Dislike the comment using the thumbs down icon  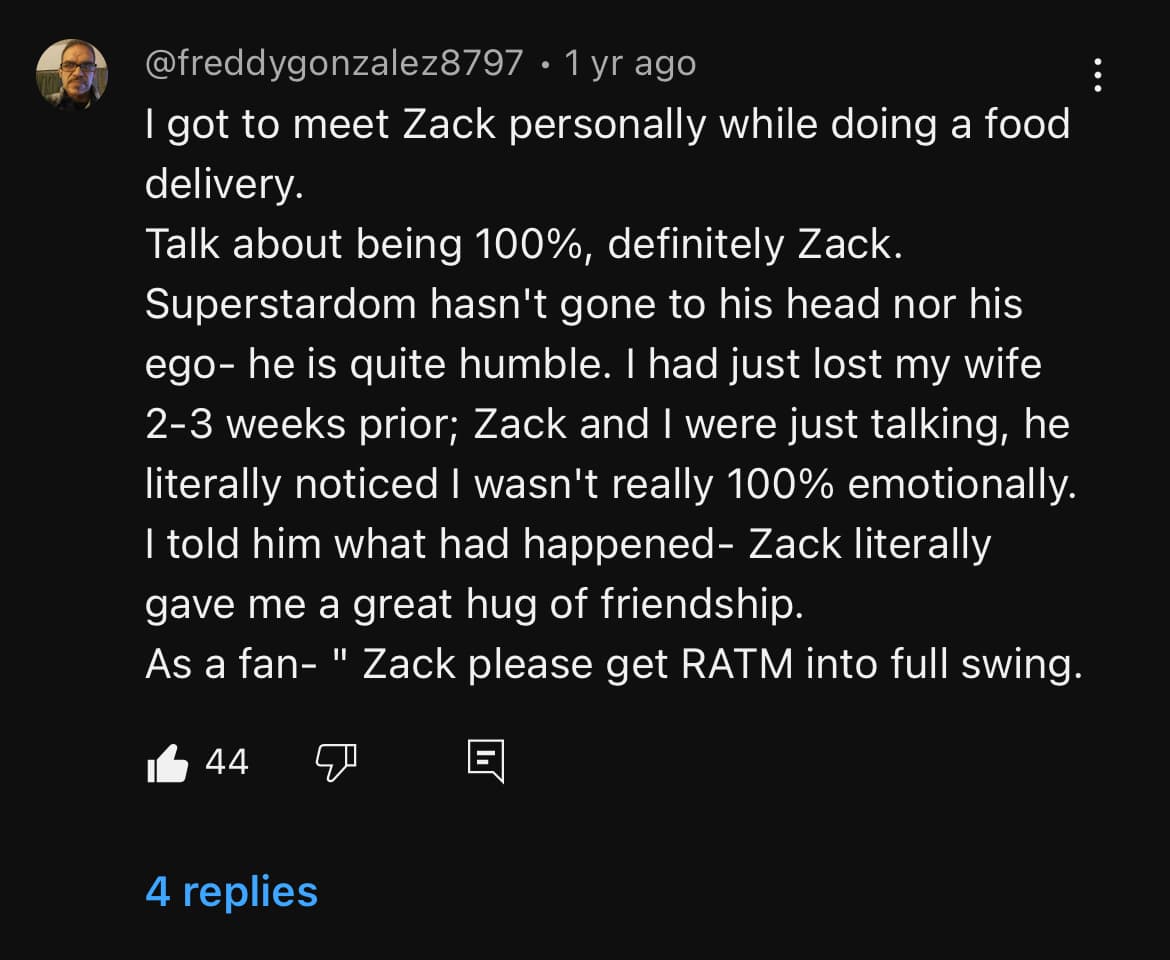click(x=336, y=761)
